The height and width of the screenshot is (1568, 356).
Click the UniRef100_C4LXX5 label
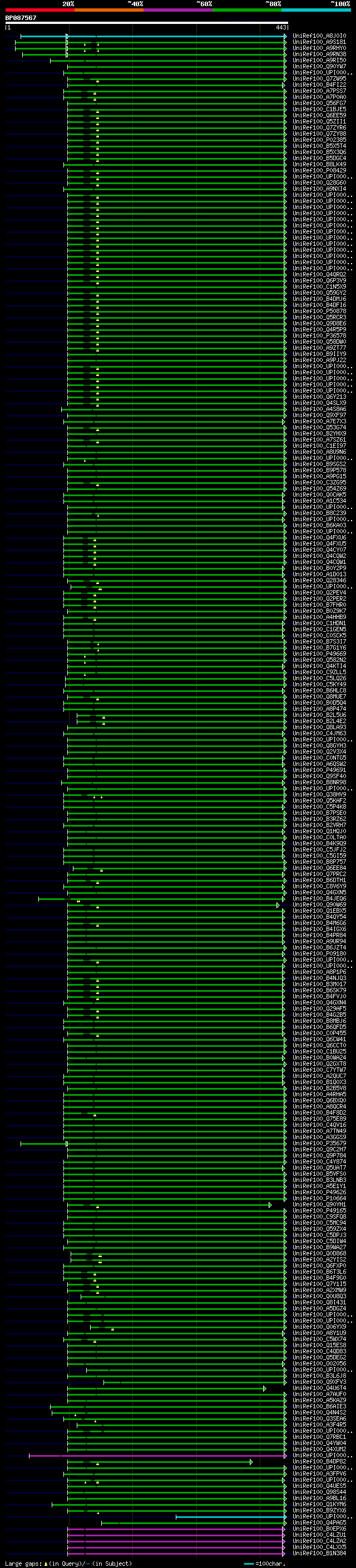click(x=319, y=1547)
